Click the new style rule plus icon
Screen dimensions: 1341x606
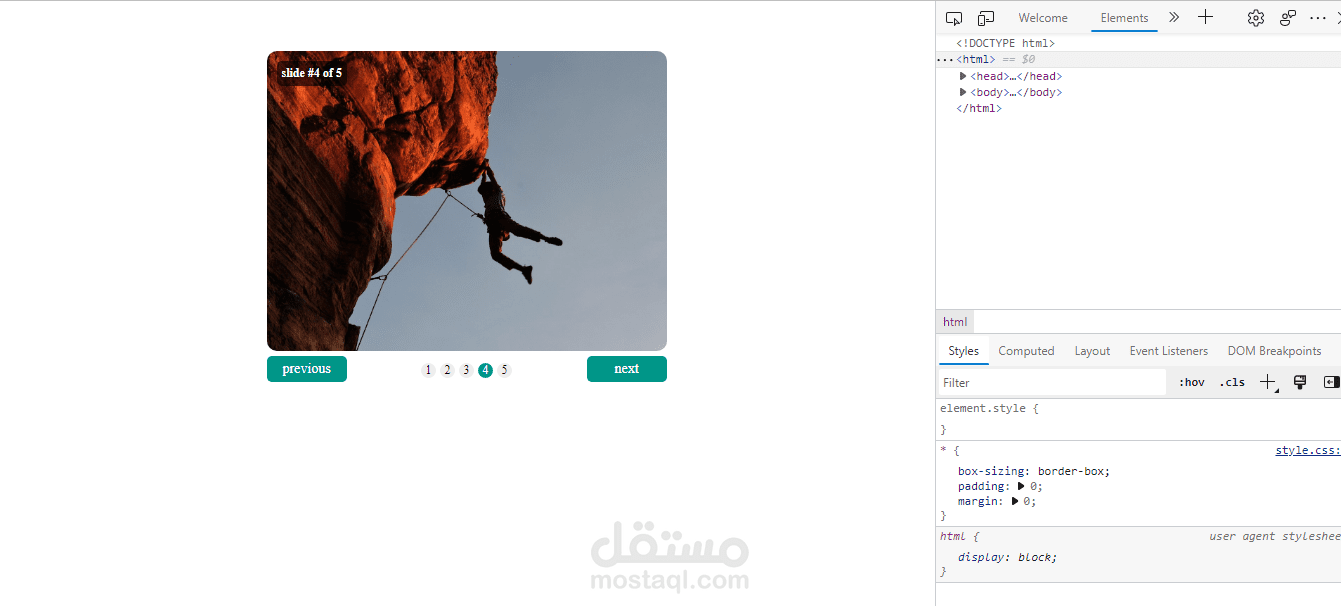(x=1268, y=381)
